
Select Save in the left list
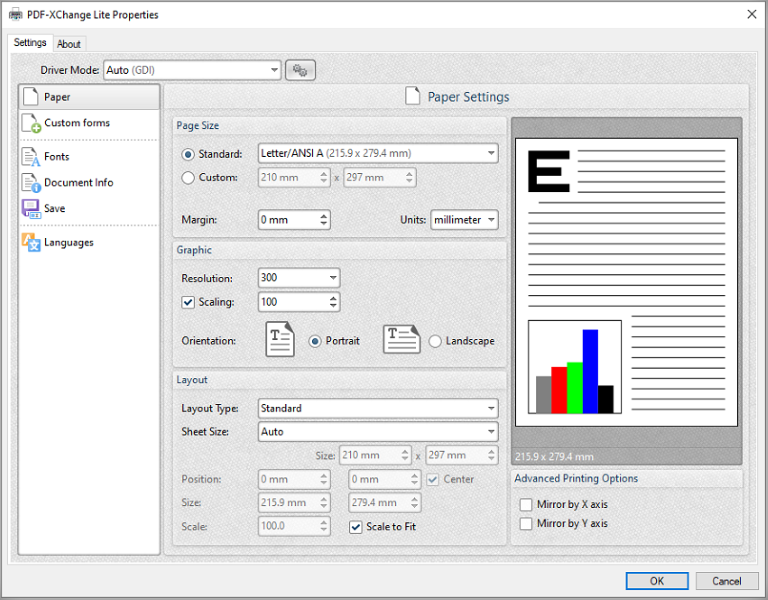(x=89, y=209)
